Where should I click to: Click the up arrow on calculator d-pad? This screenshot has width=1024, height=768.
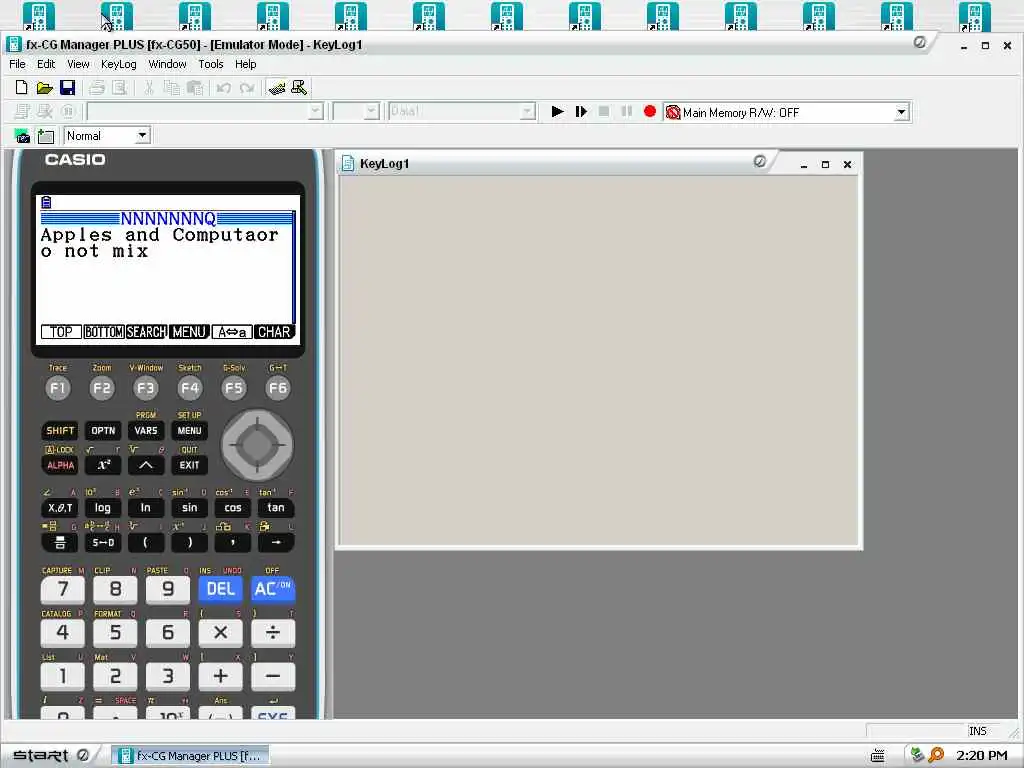coord(257,424)
